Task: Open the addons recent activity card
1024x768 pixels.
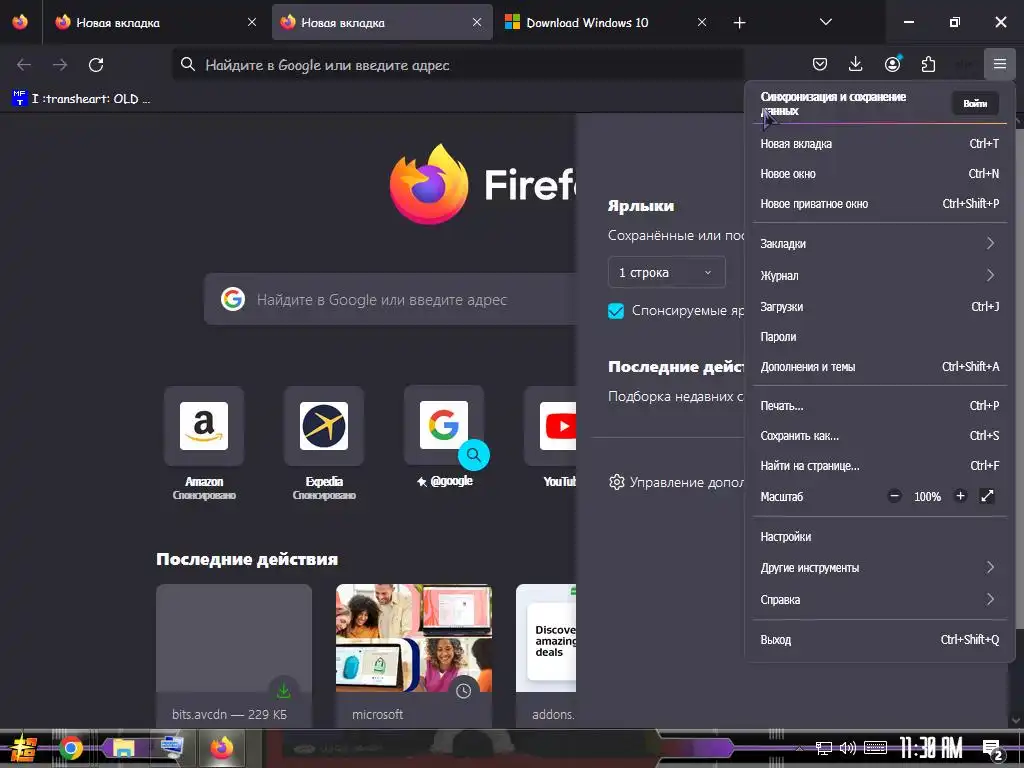Action: (x=546, y=655)
